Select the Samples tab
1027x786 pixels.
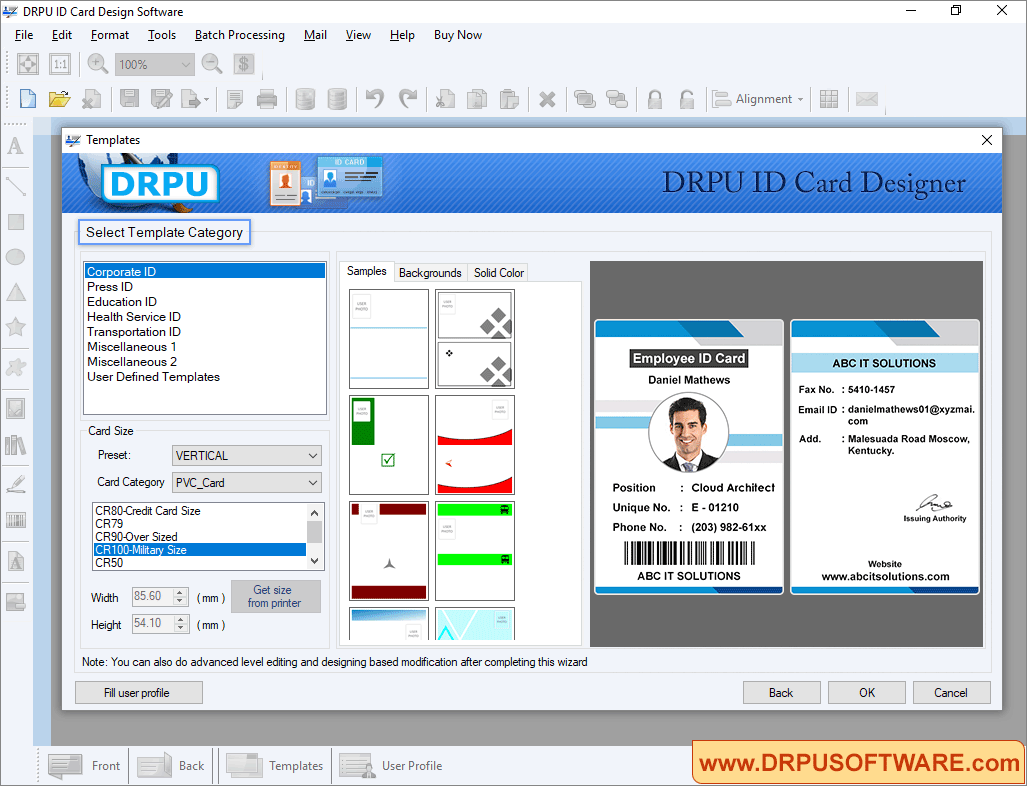367,271
